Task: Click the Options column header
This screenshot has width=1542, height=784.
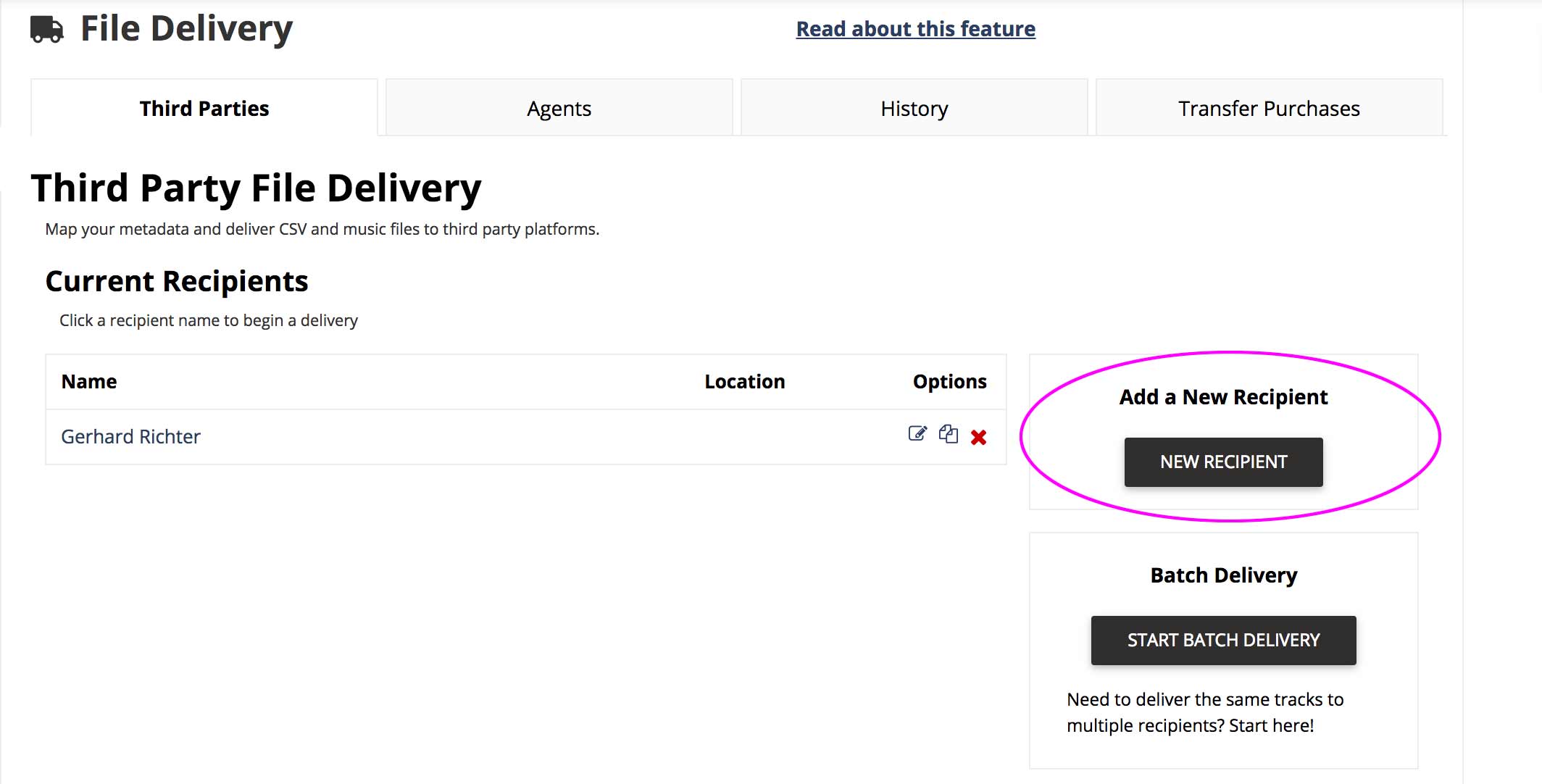Action: pyautogui.click(x=949, y=382)
